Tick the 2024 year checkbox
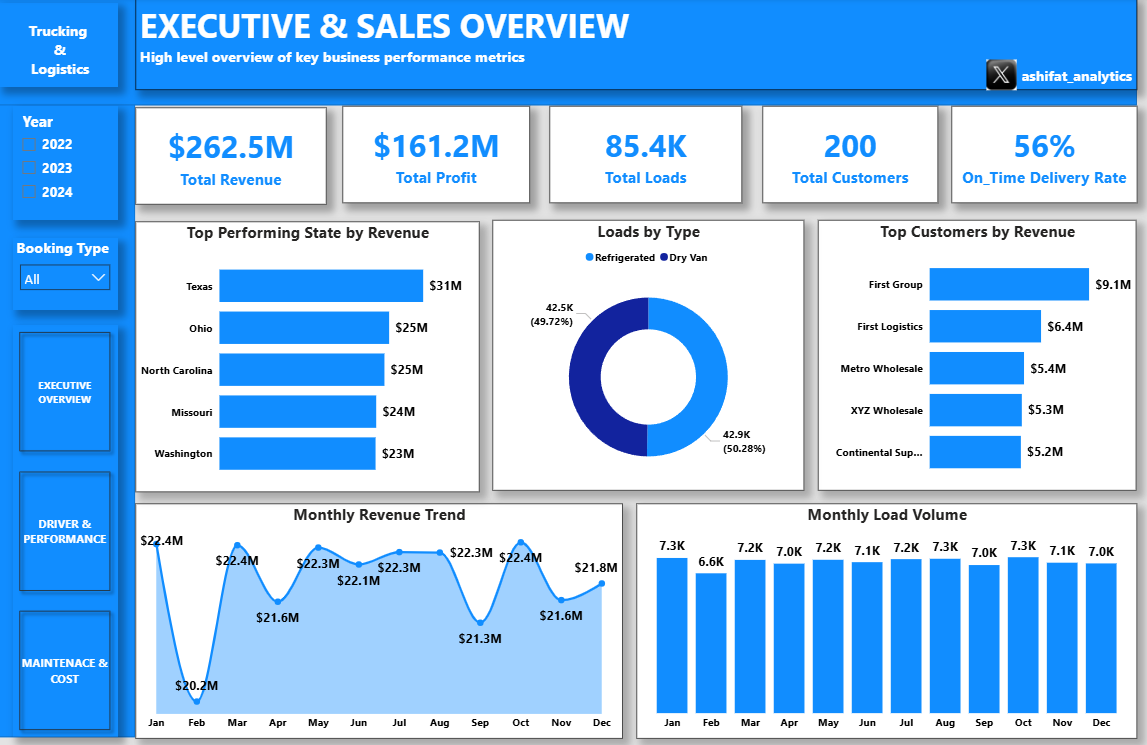The width and height of the screenshot is (1147, 745). tap(29, 192)
